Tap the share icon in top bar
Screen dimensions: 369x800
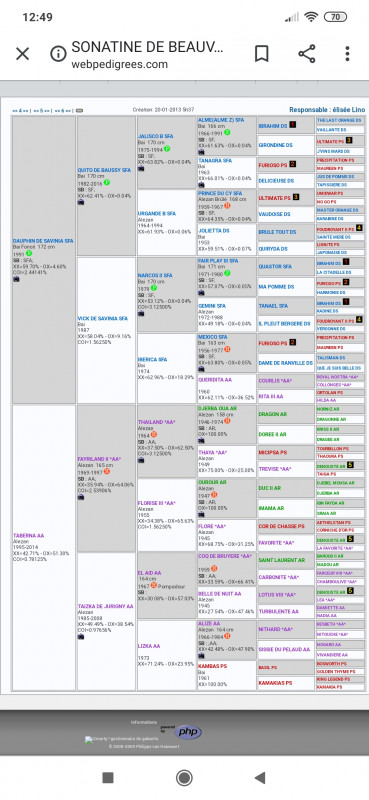[x=306, y=54]
